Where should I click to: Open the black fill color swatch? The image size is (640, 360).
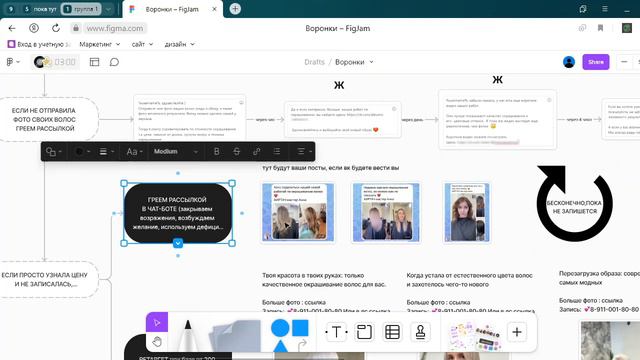pos(82,152)
